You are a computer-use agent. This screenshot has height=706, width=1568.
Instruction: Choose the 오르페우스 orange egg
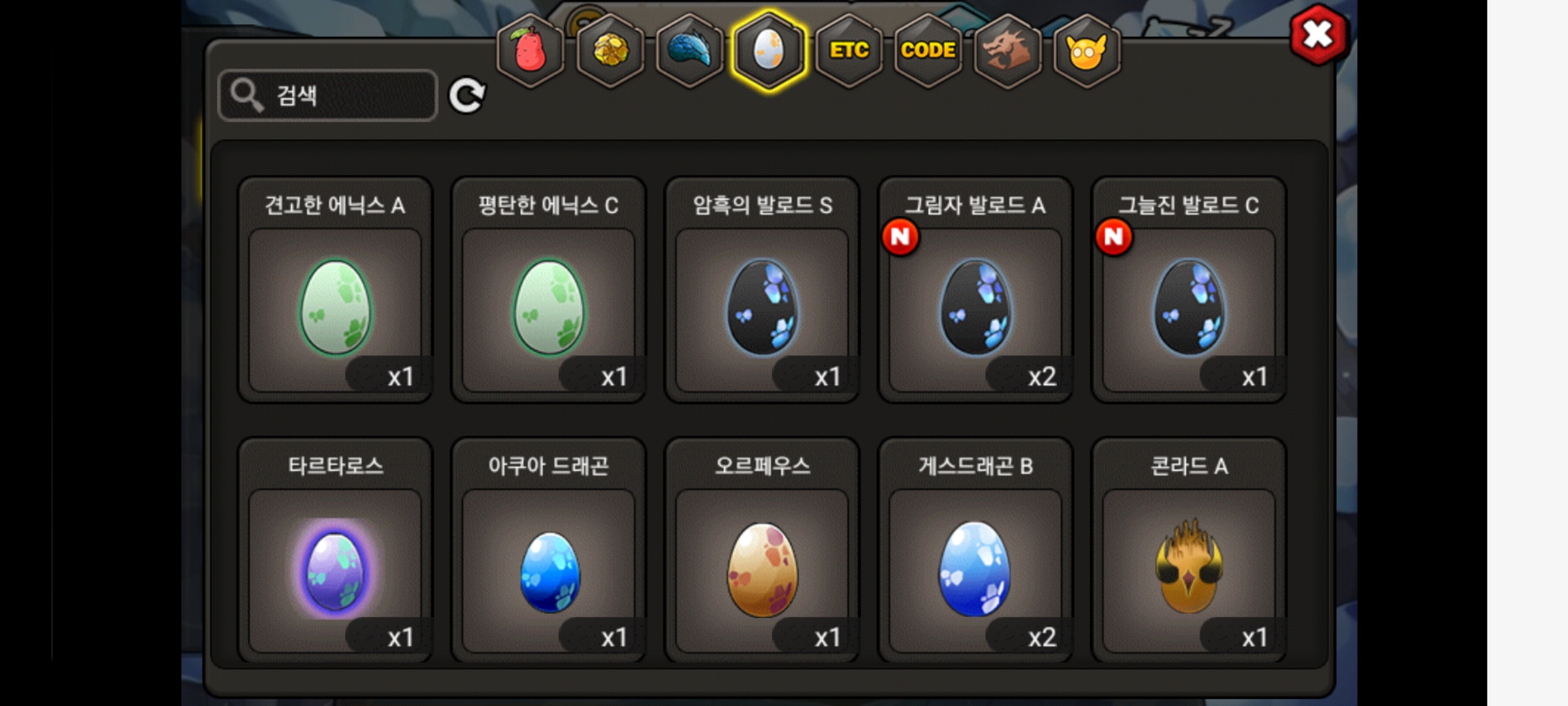(762, 550)
